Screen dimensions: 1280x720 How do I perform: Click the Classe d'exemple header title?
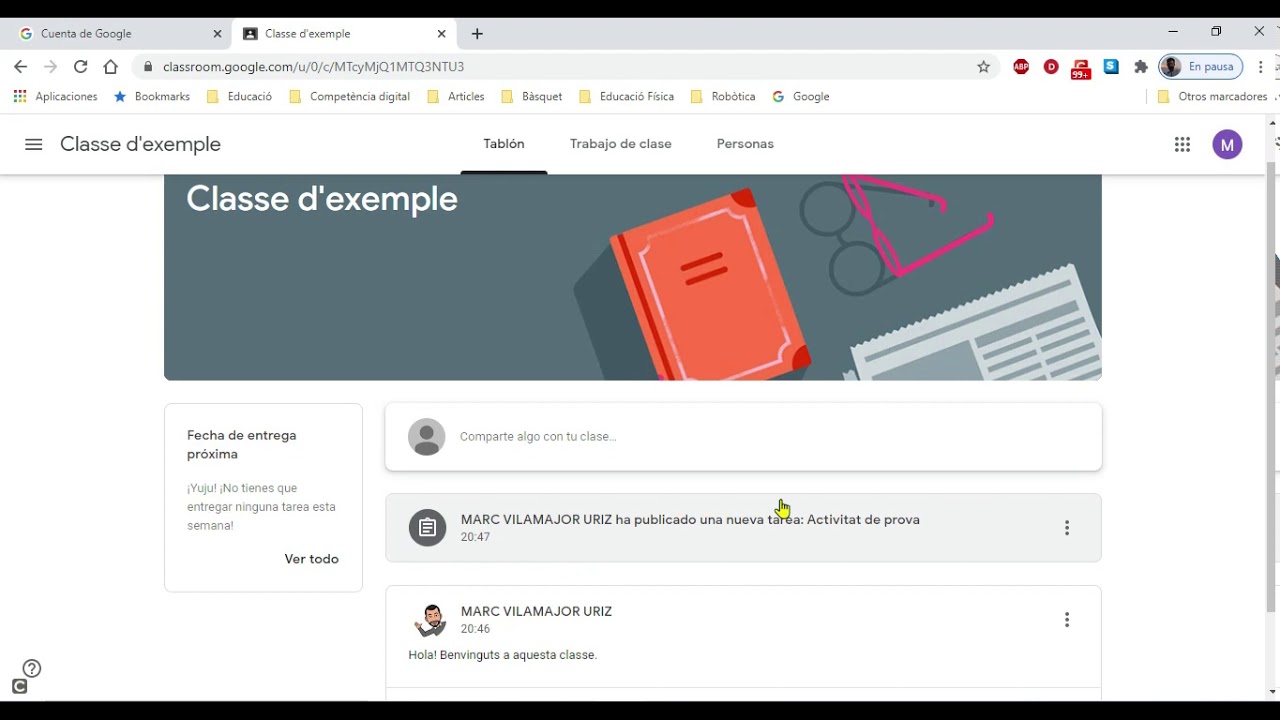(x=140, y=144)
